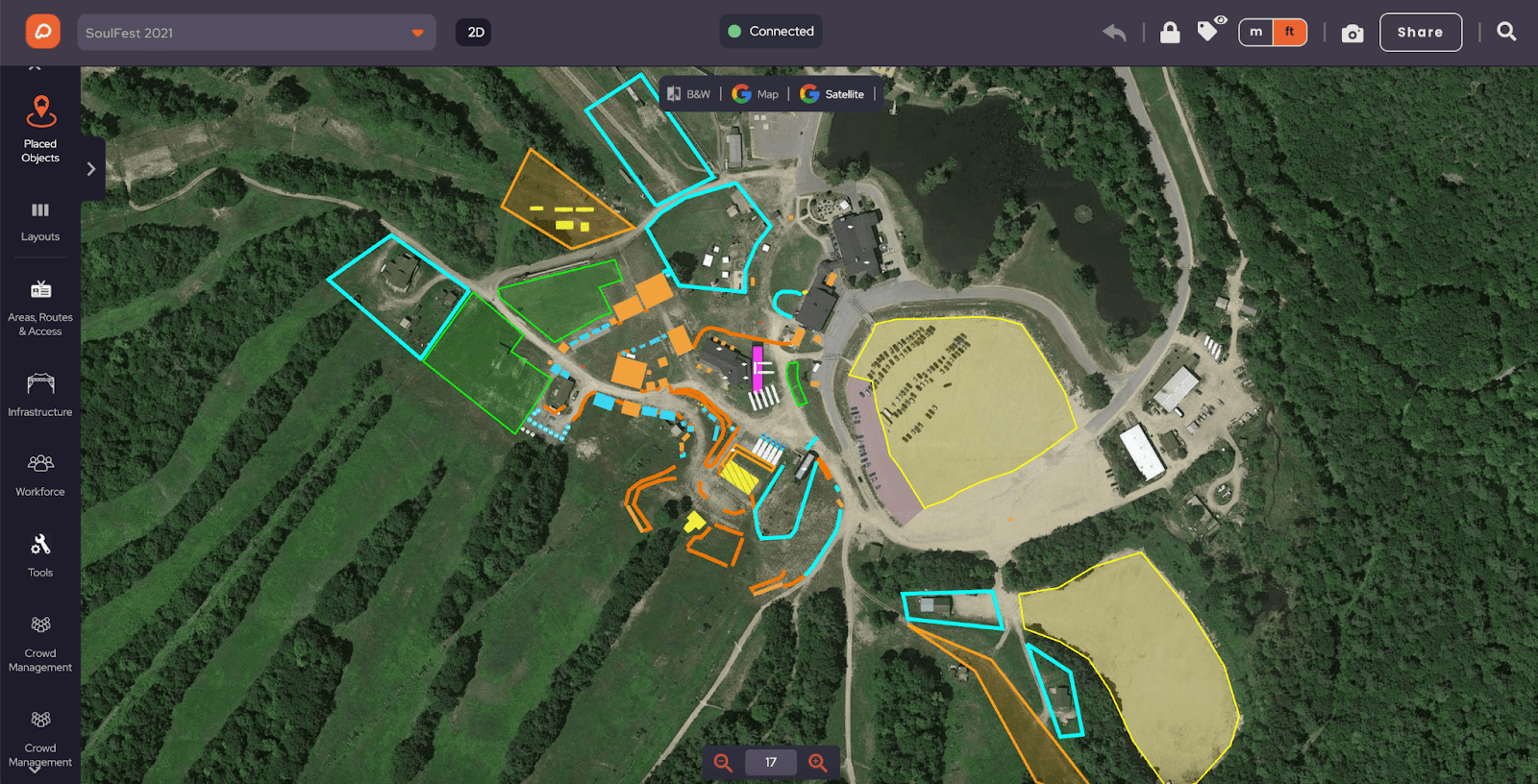Switch to Google Map view
The height and width of the screenshot is (784, 1538).
coord(756,94)
